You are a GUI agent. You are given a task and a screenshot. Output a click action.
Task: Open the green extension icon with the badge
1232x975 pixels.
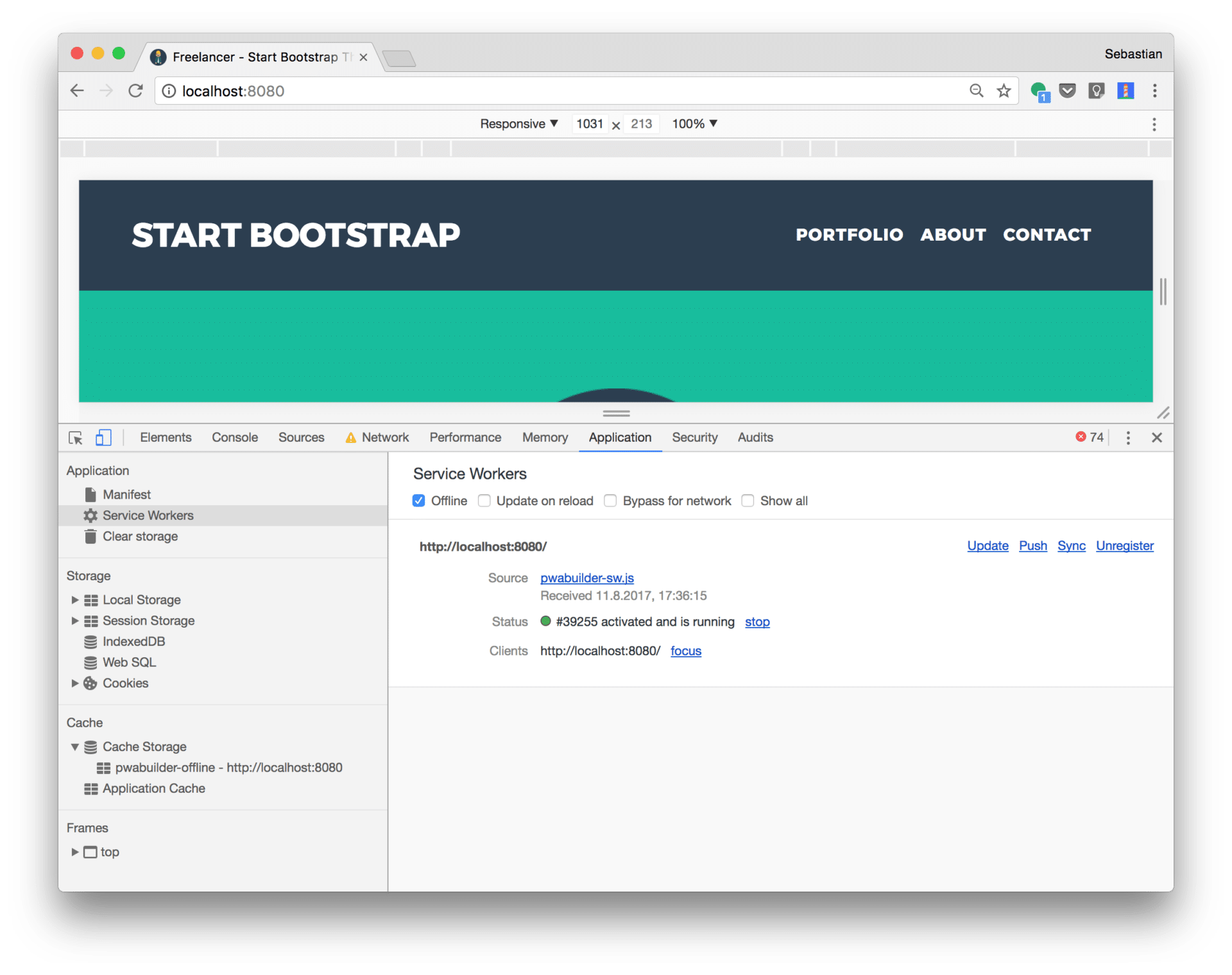pos(1039,91)
